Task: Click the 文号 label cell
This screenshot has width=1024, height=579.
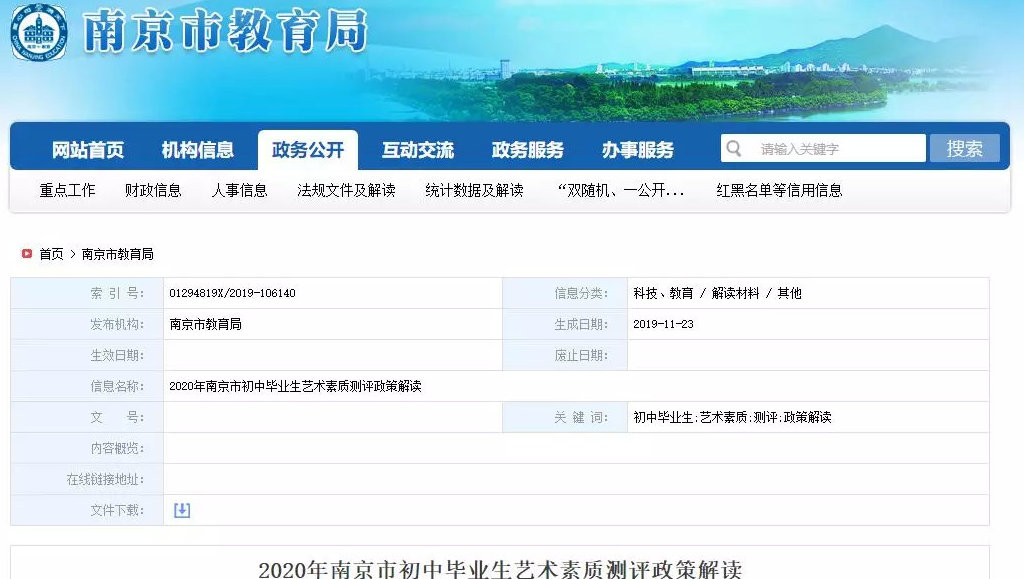Action: click(x=87, y=417)
